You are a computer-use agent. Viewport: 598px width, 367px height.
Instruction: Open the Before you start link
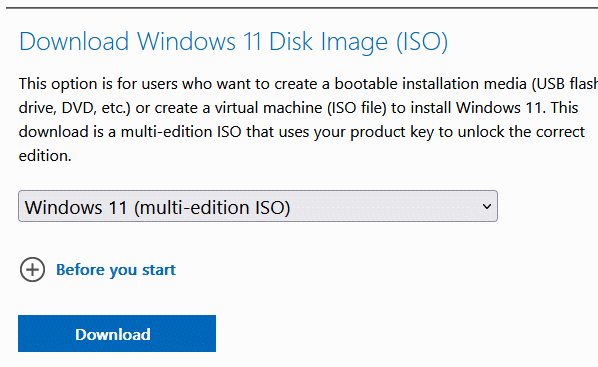coord(116,270)
